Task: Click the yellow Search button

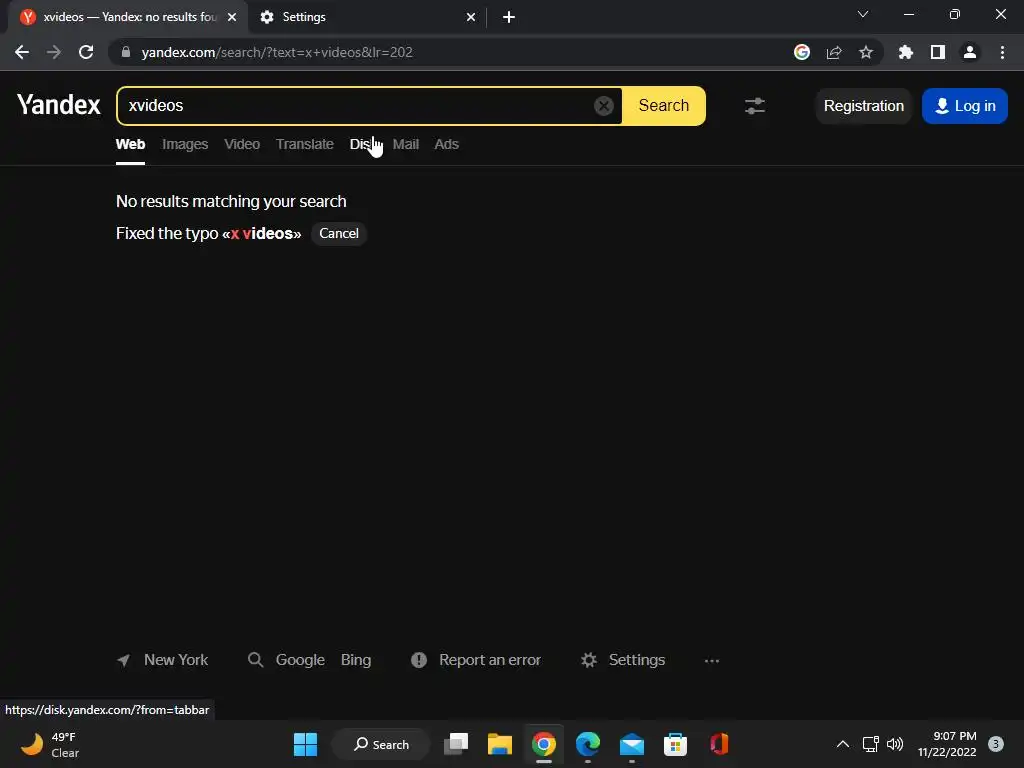Action: [x=664, y=106]
